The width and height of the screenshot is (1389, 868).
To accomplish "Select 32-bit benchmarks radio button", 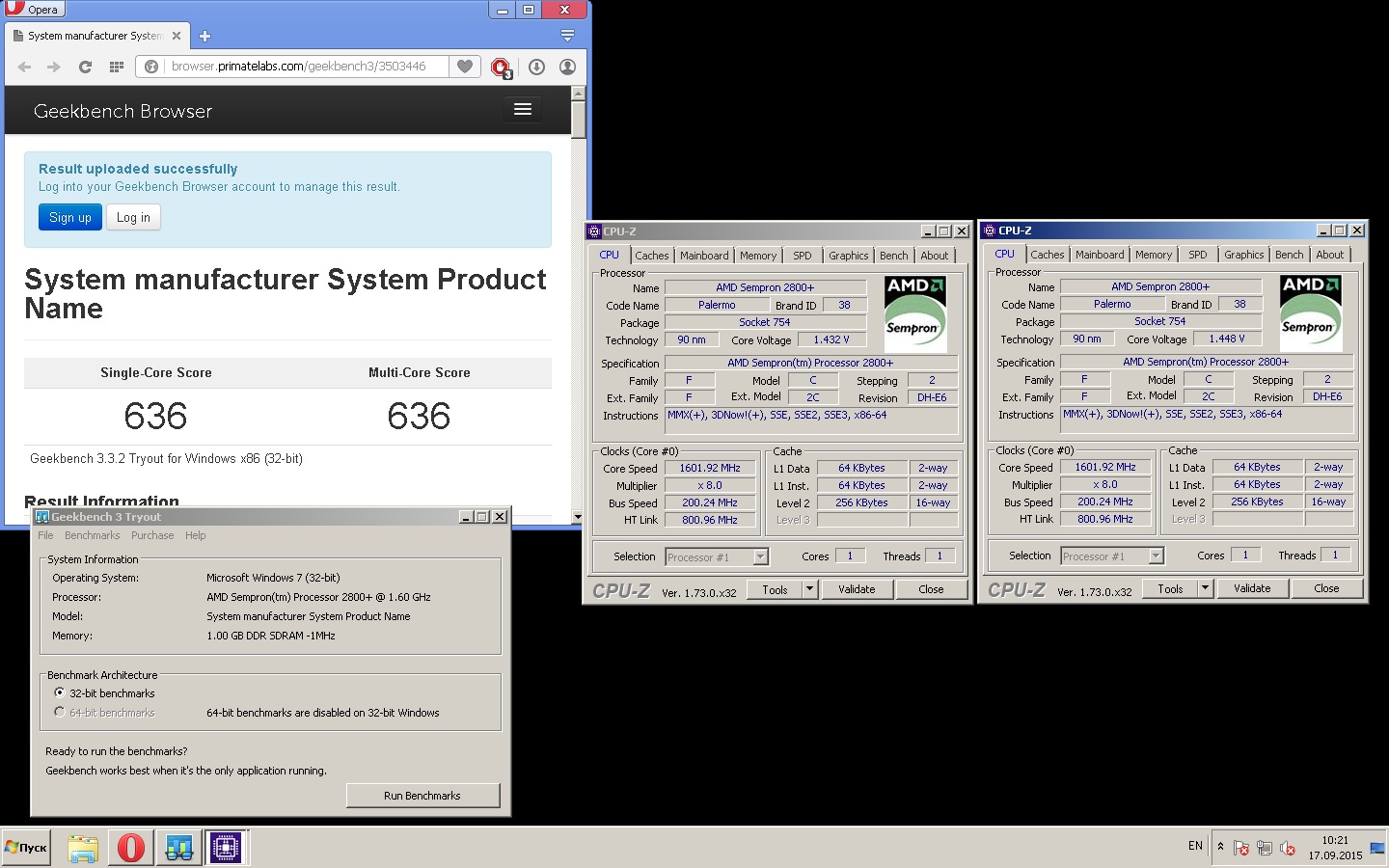I will (60, 693).
